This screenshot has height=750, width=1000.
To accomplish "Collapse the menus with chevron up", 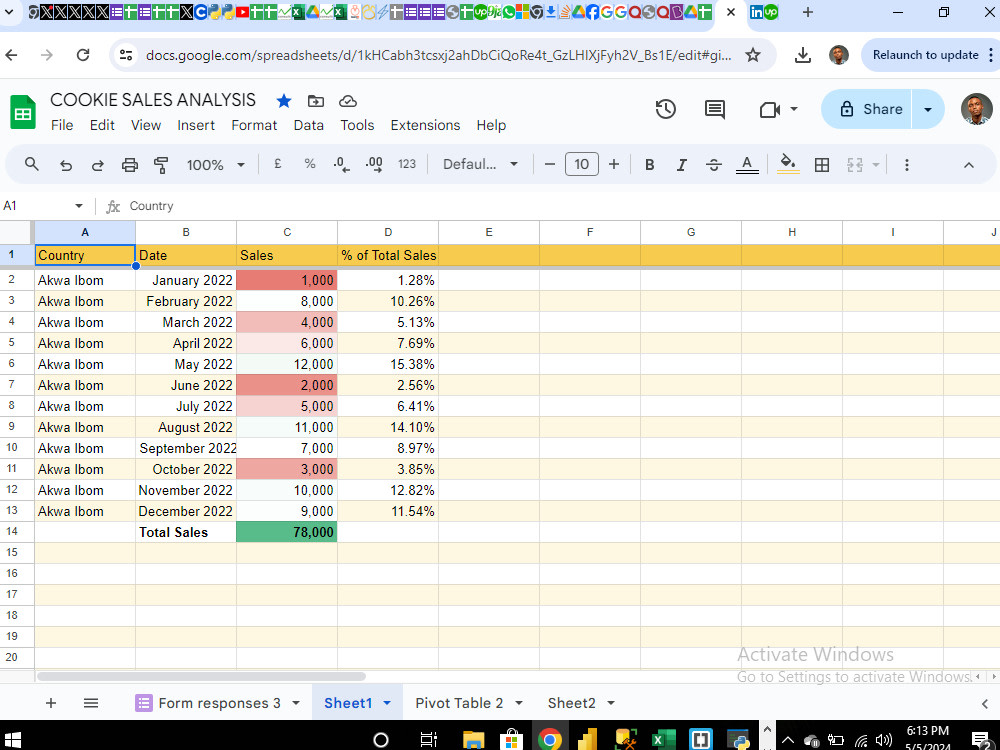I will (969, 165).
